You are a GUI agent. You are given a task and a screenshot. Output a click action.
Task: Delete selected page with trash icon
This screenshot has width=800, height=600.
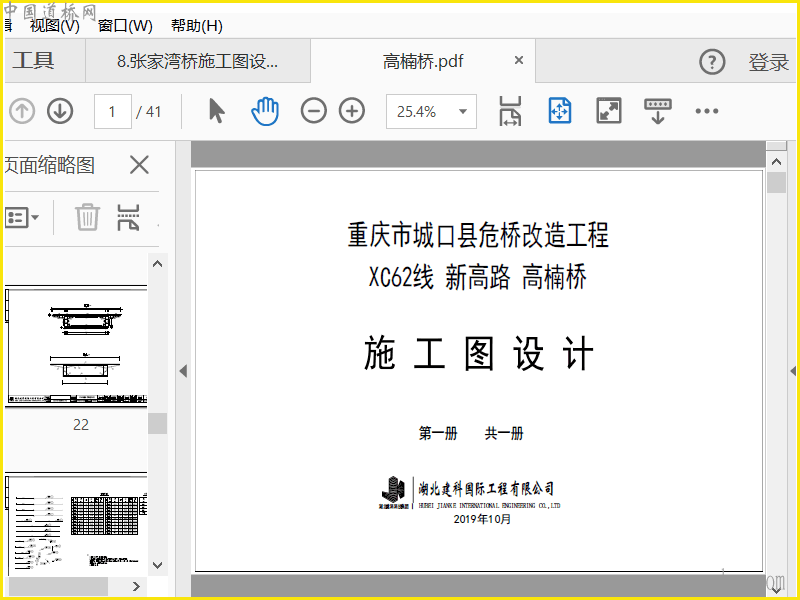pos(88,217)
